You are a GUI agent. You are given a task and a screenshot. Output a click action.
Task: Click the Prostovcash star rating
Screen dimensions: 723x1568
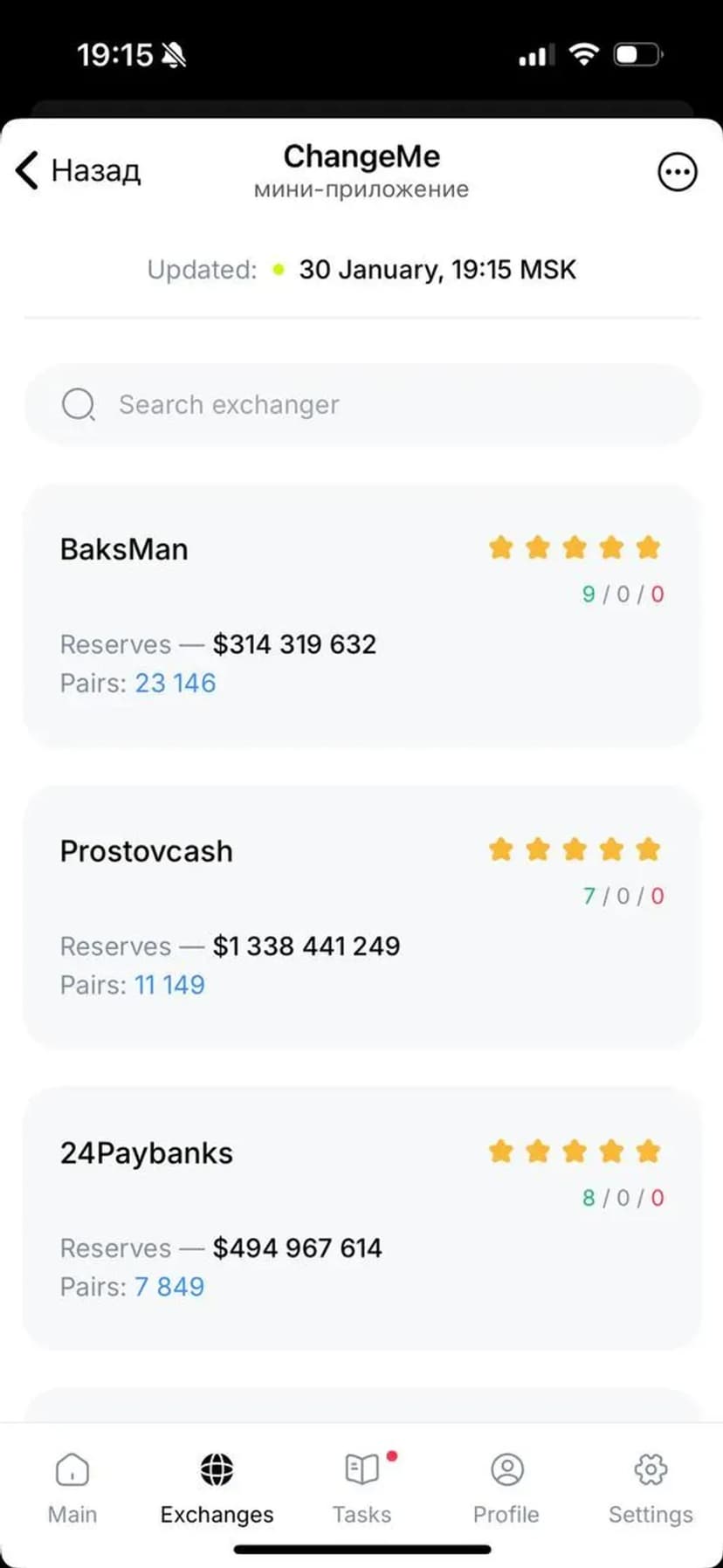click(x=574, y=849)
